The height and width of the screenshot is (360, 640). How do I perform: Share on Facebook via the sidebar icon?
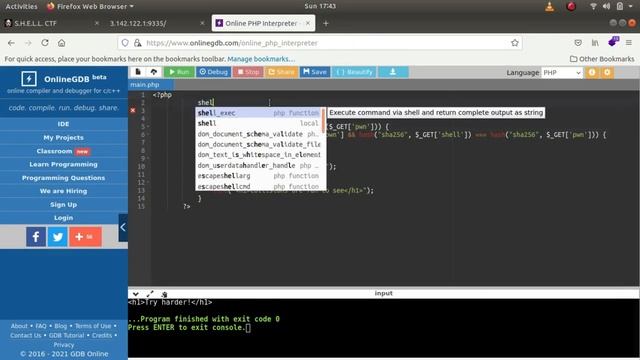click(x=36, y=237)
